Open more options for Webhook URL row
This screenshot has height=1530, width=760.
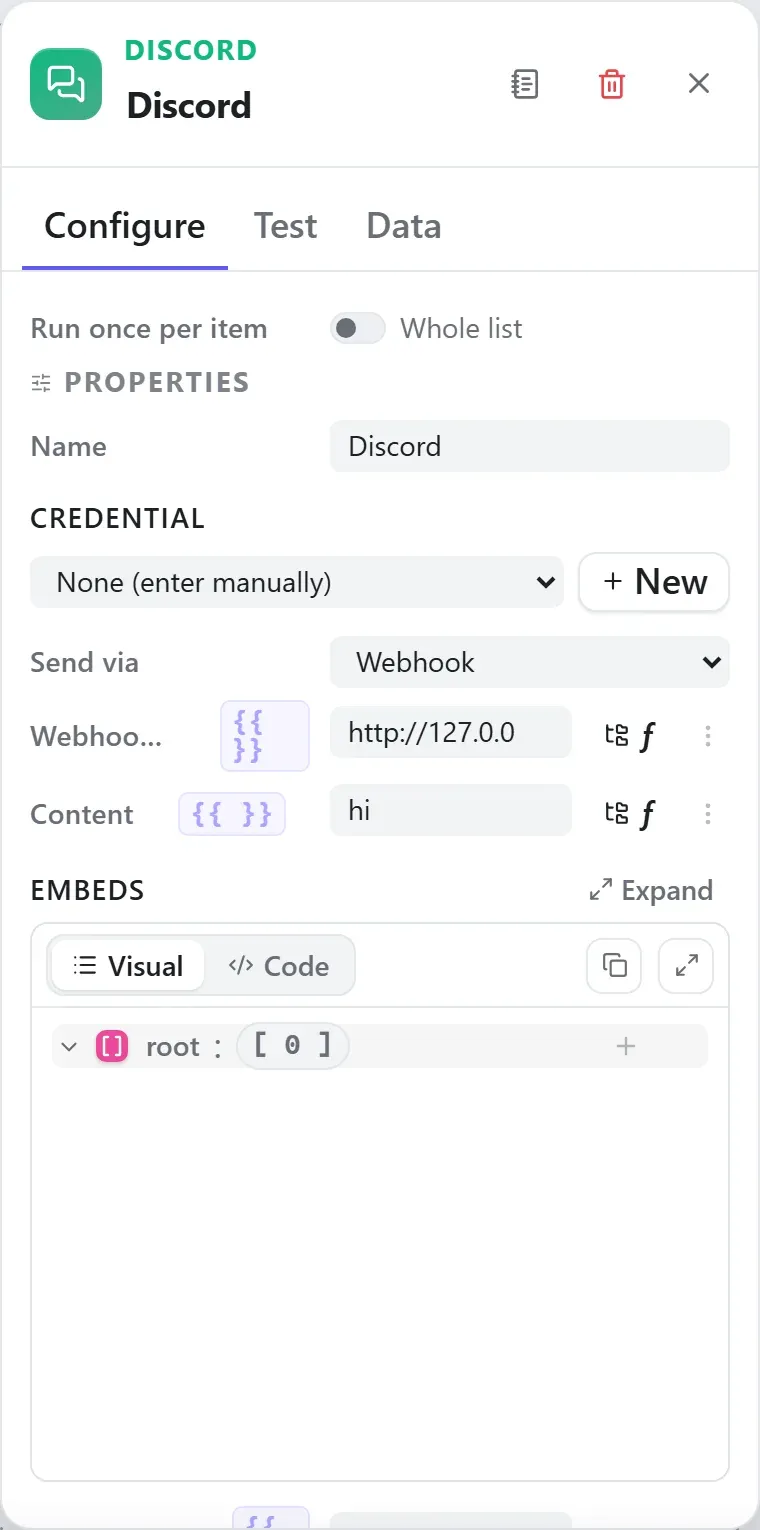coord(708,736)
